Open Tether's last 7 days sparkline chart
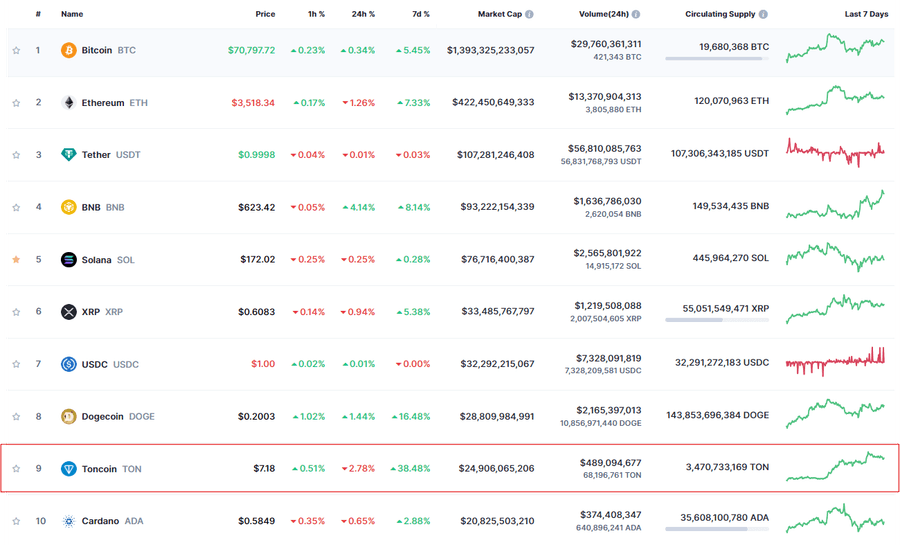 tap(835, 151)
